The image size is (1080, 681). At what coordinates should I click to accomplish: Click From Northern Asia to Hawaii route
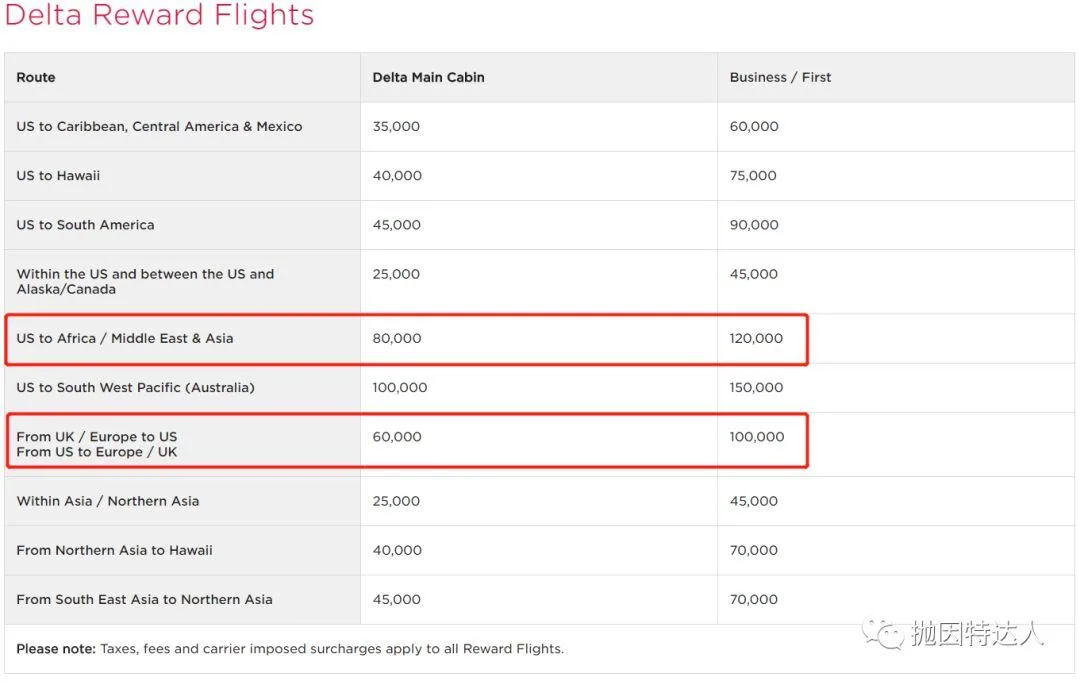coord(114,550)
